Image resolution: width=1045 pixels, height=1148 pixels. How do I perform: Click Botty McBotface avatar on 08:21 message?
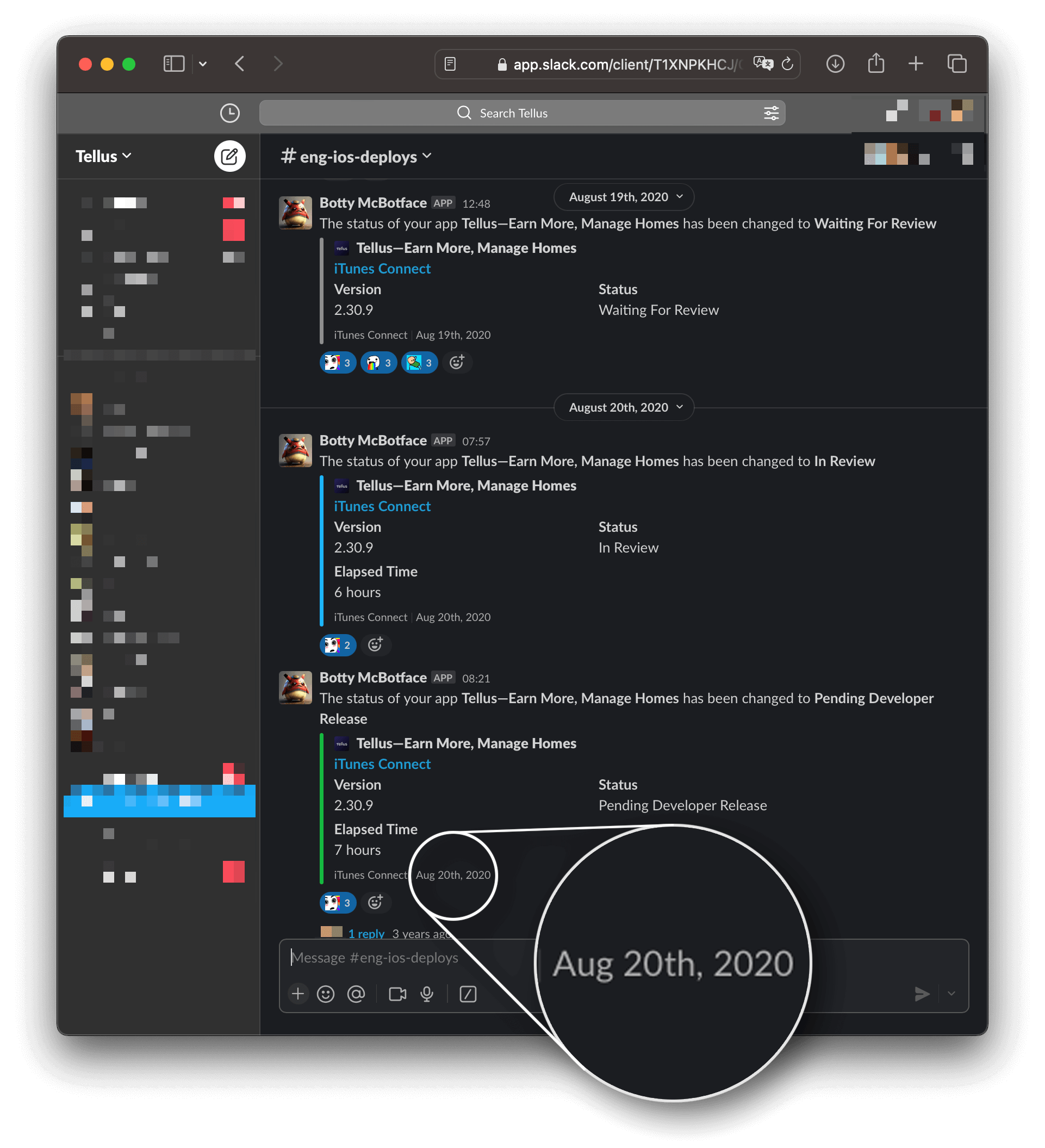[295, 687]
